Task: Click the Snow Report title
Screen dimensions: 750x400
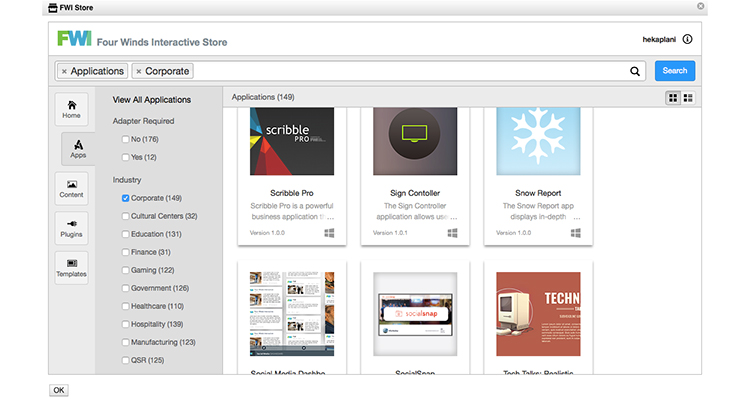Action: click(x=538, y=193)
